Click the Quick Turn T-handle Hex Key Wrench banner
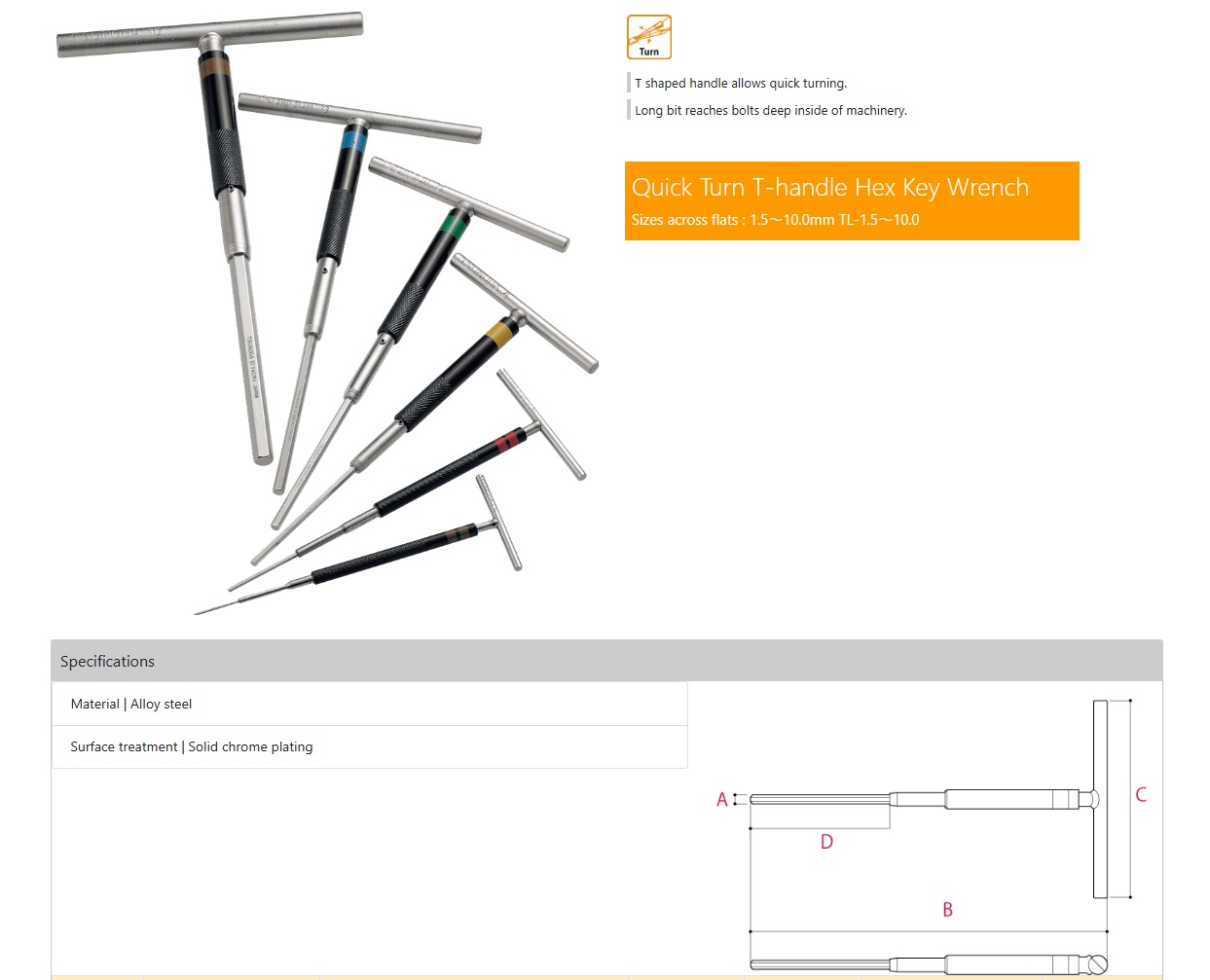Viewport: 1210px width, 980px height. [x=852, y=200]
